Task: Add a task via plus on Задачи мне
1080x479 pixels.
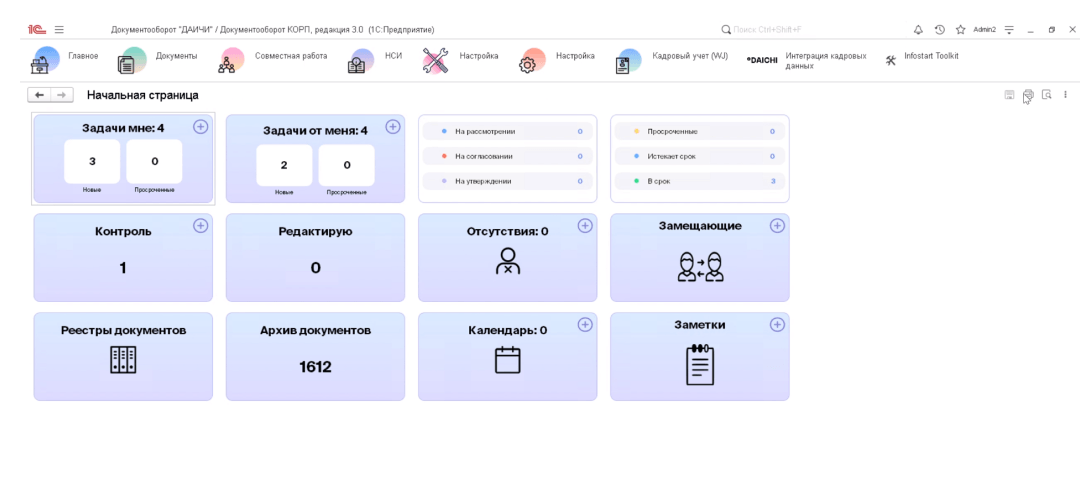Action: (x=200, y=126)
